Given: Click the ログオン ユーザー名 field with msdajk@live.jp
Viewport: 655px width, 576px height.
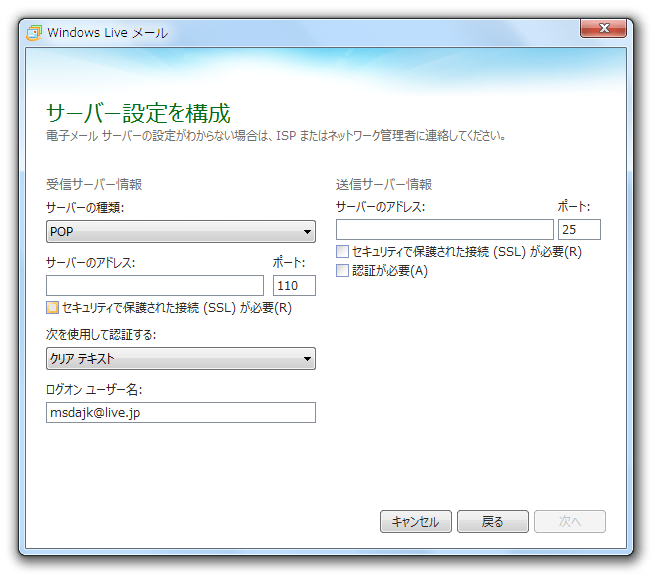Looking at the screenshot, I should (180, 413).
